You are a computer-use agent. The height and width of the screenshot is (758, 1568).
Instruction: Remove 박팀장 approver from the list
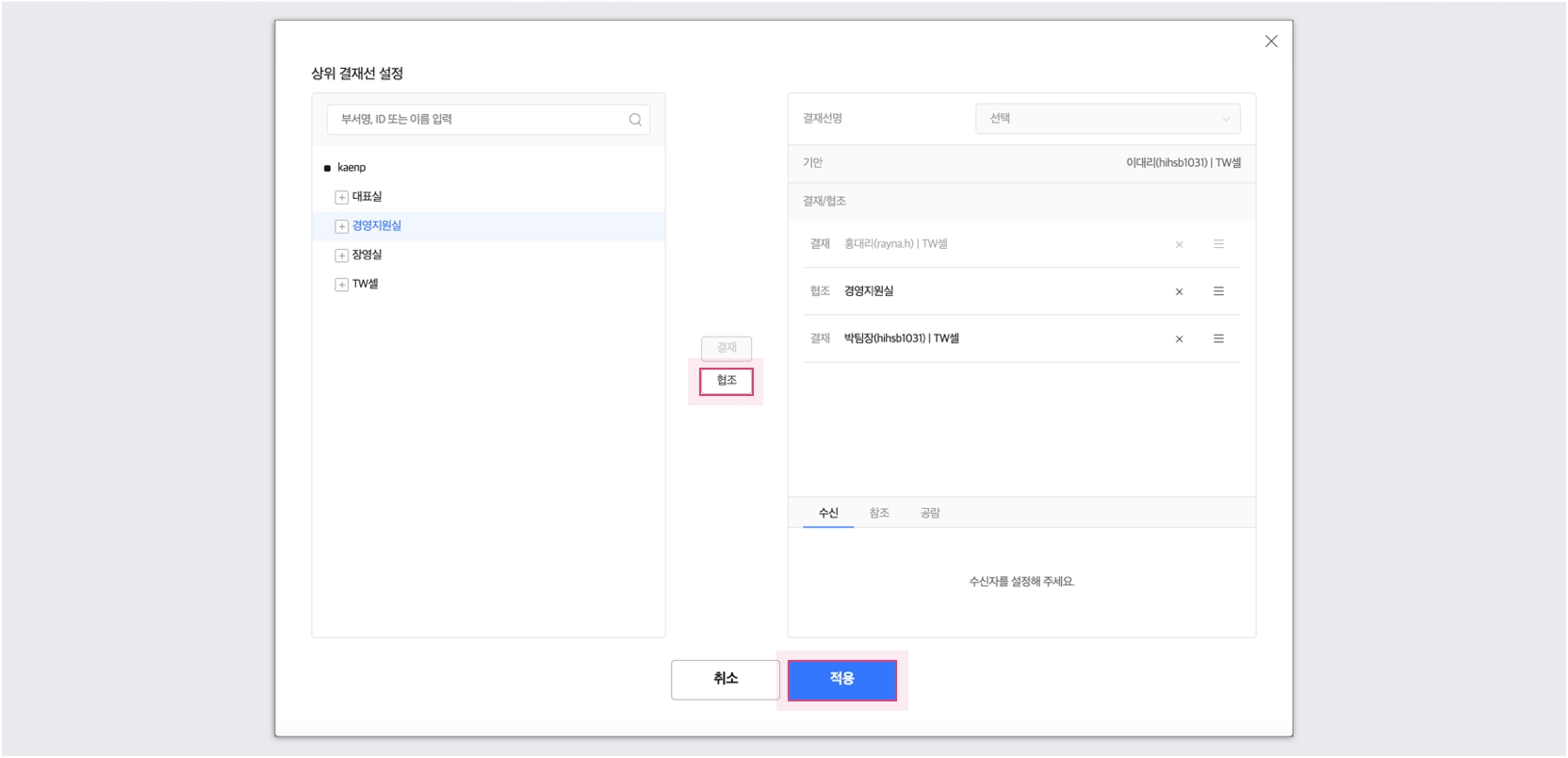[1179, 339]
